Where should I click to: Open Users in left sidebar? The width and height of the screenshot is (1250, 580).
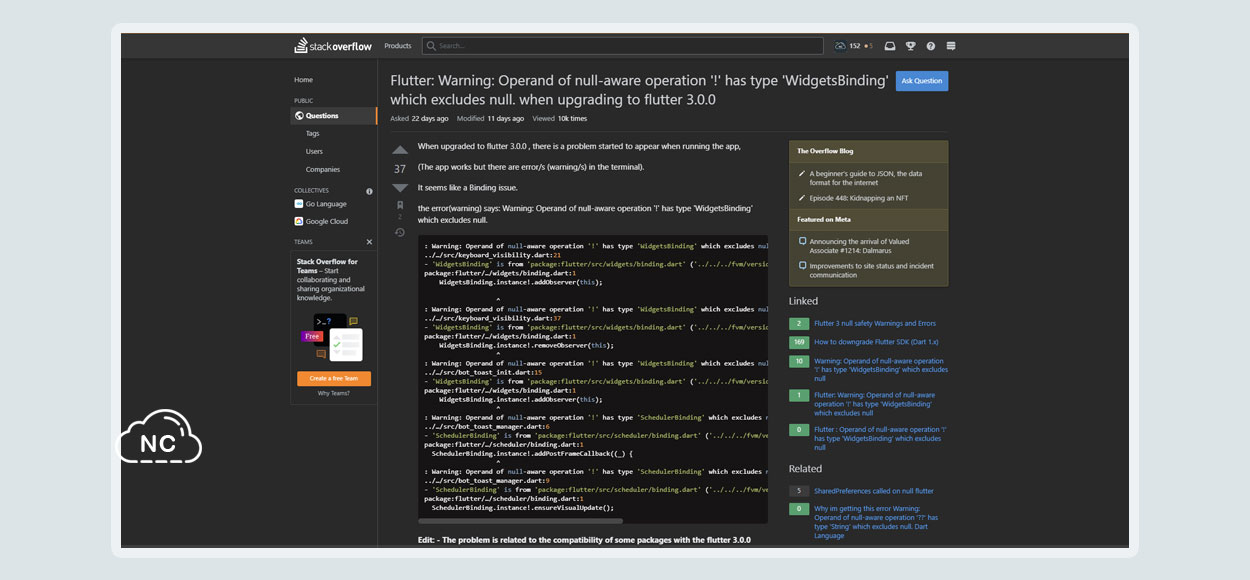point(314,152)
